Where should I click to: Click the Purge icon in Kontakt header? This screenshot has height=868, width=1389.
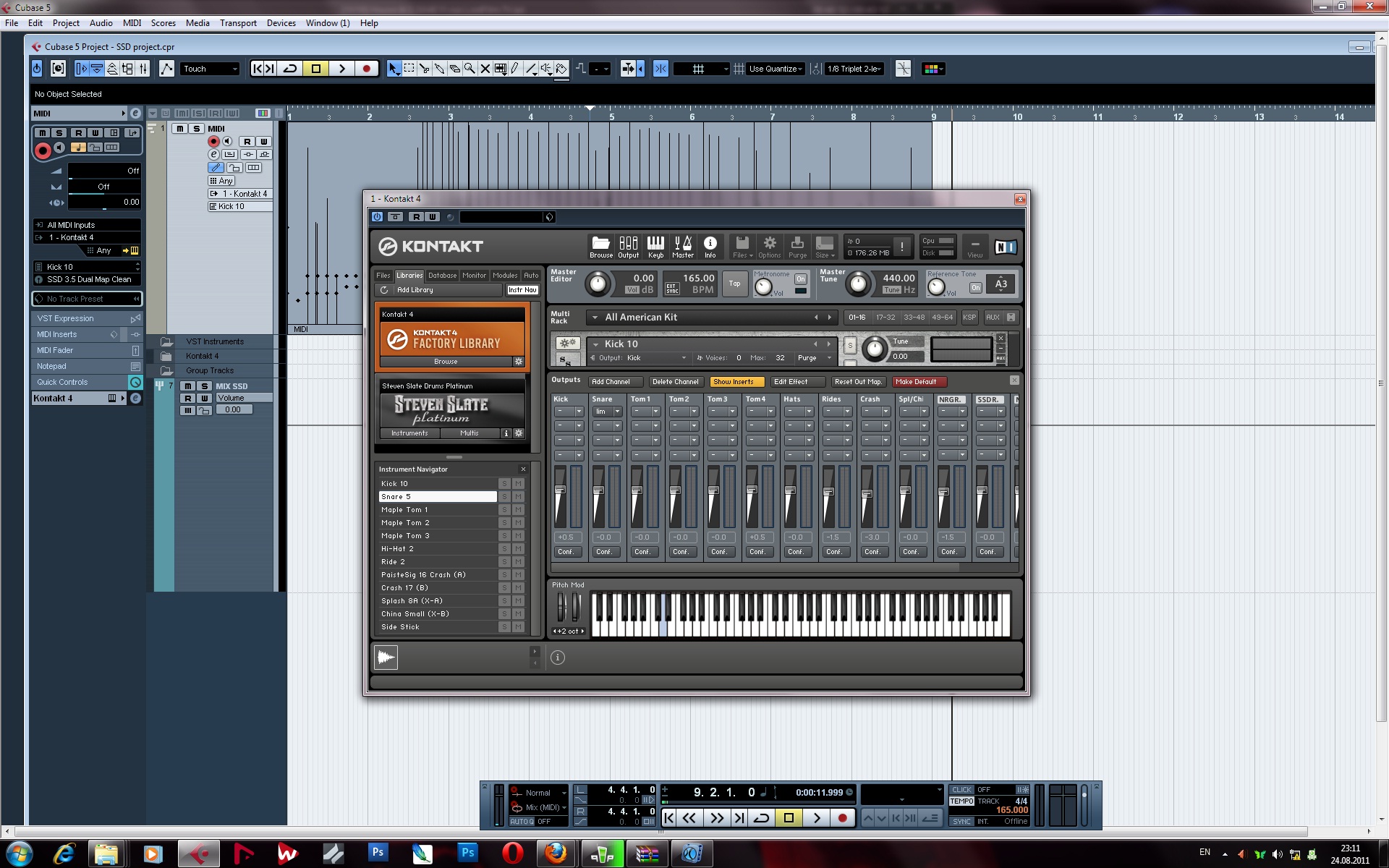click(x=797, y=246)
